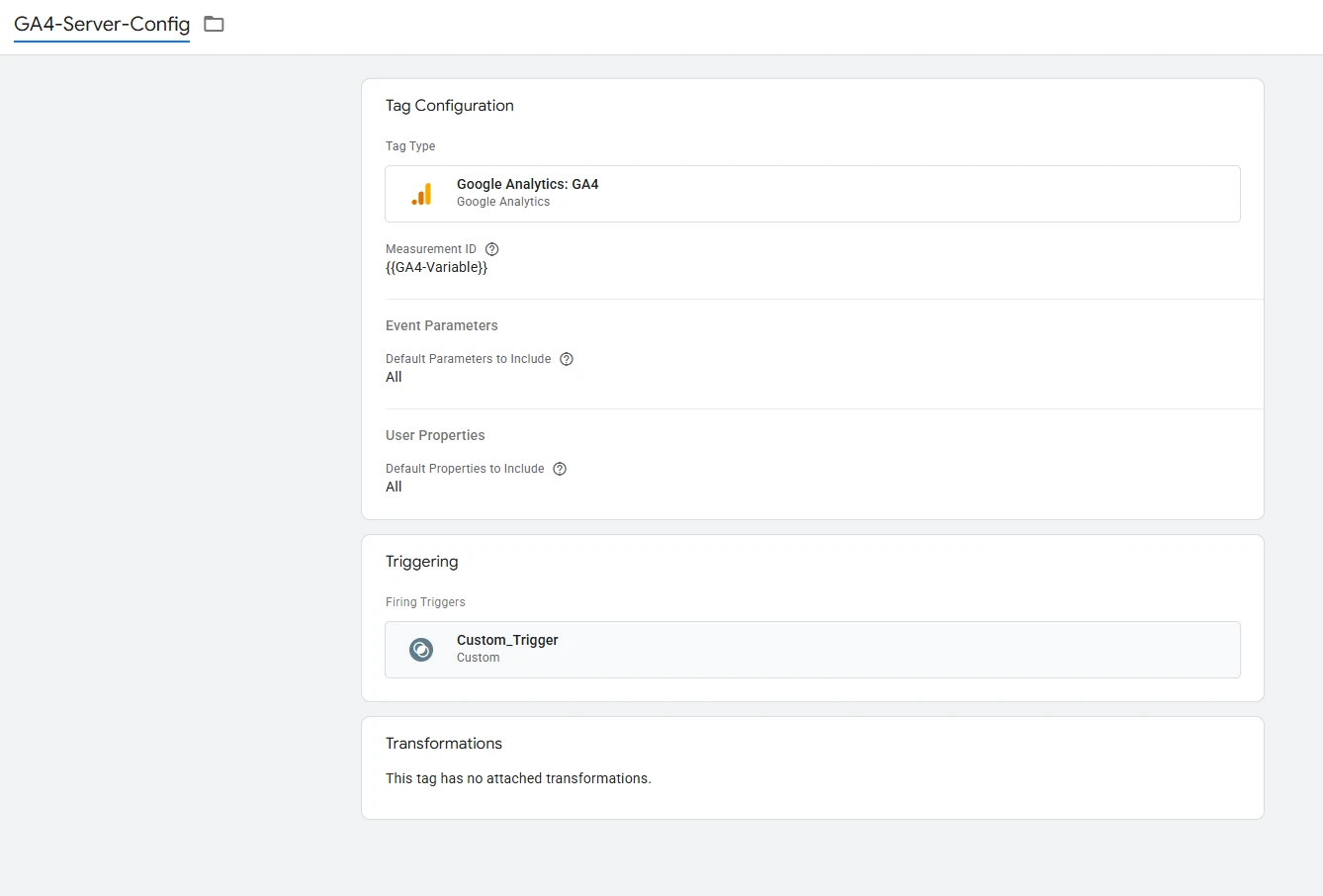Click the Custom_Trigger custom event icon
The height and width of the screenshot is (896, 1323).
421,650
